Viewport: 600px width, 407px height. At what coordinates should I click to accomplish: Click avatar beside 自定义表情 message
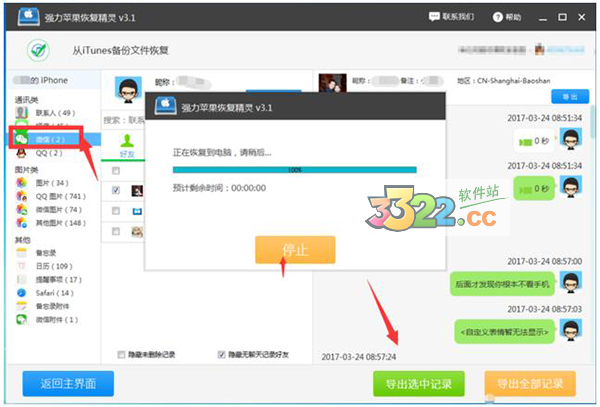pyautogui.click(x=571, y=329)
